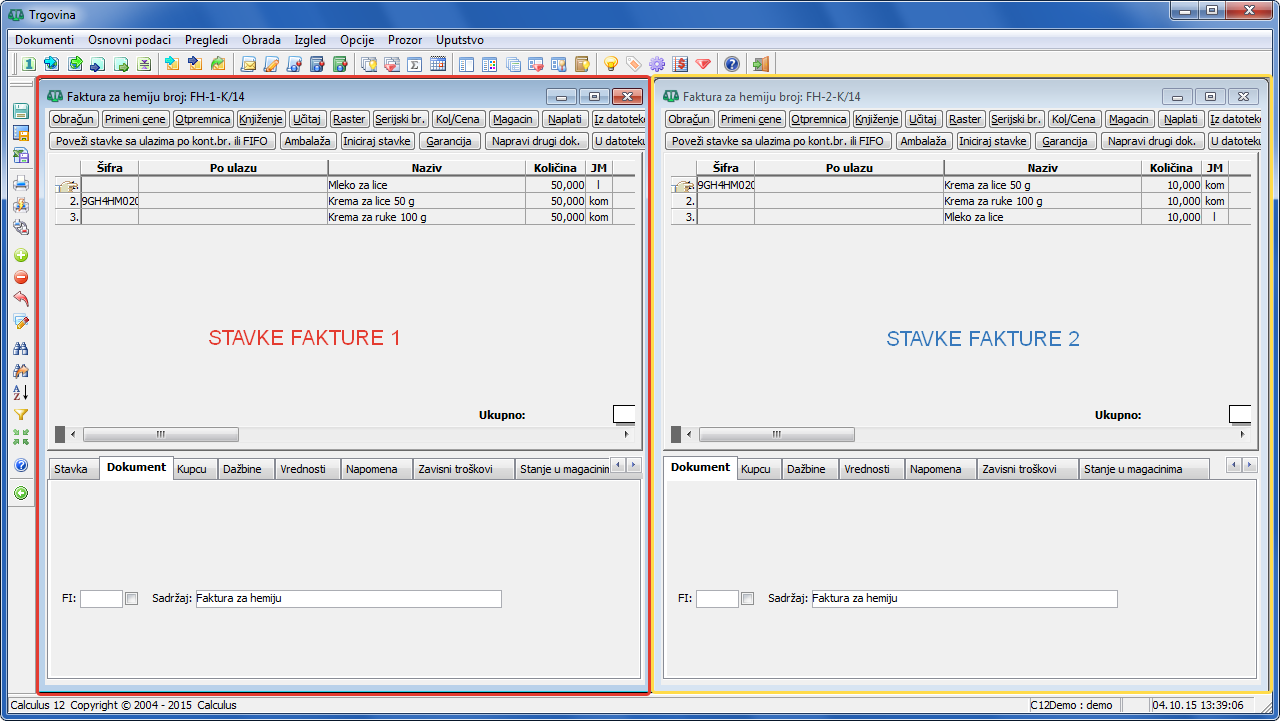Toggle the FI checkbox in invoice FH-1-K/14
Viewport: 1280px width, 721px height.
click(131, 599)
